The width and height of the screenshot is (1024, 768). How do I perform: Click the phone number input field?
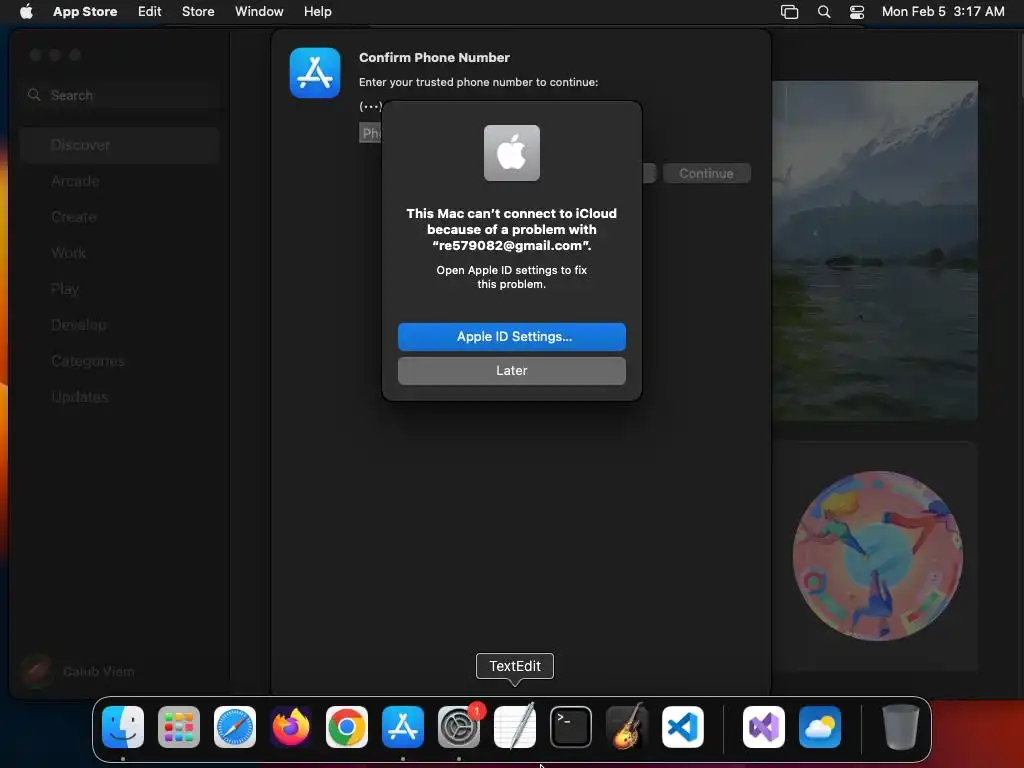click(x=370, y=133)
